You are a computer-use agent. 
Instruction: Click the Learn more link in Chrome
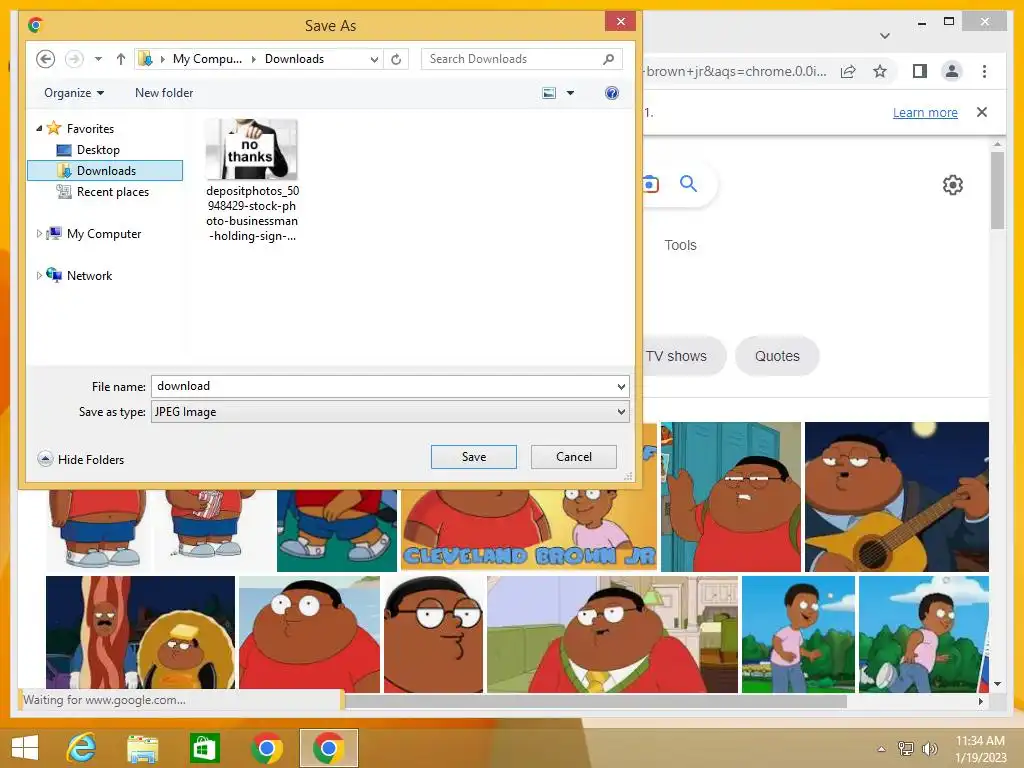pyautogui.click(x=925, y=112)
